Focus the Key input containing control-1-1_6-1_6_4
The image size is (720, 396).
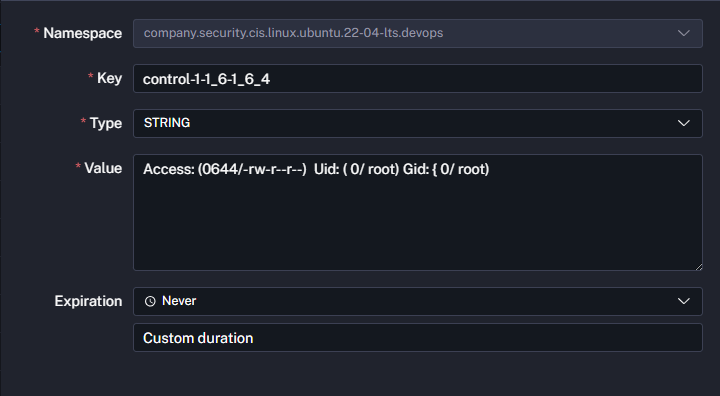418,79
